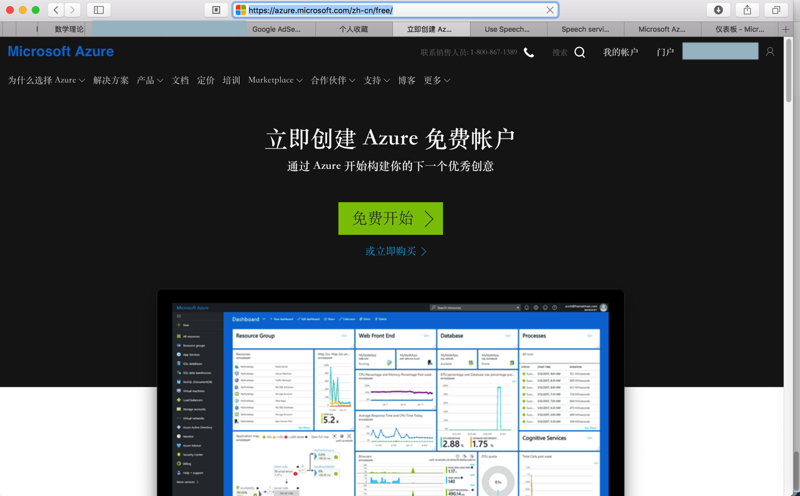
Task: Open the 定价 link
Action: (x=206, y=80)
